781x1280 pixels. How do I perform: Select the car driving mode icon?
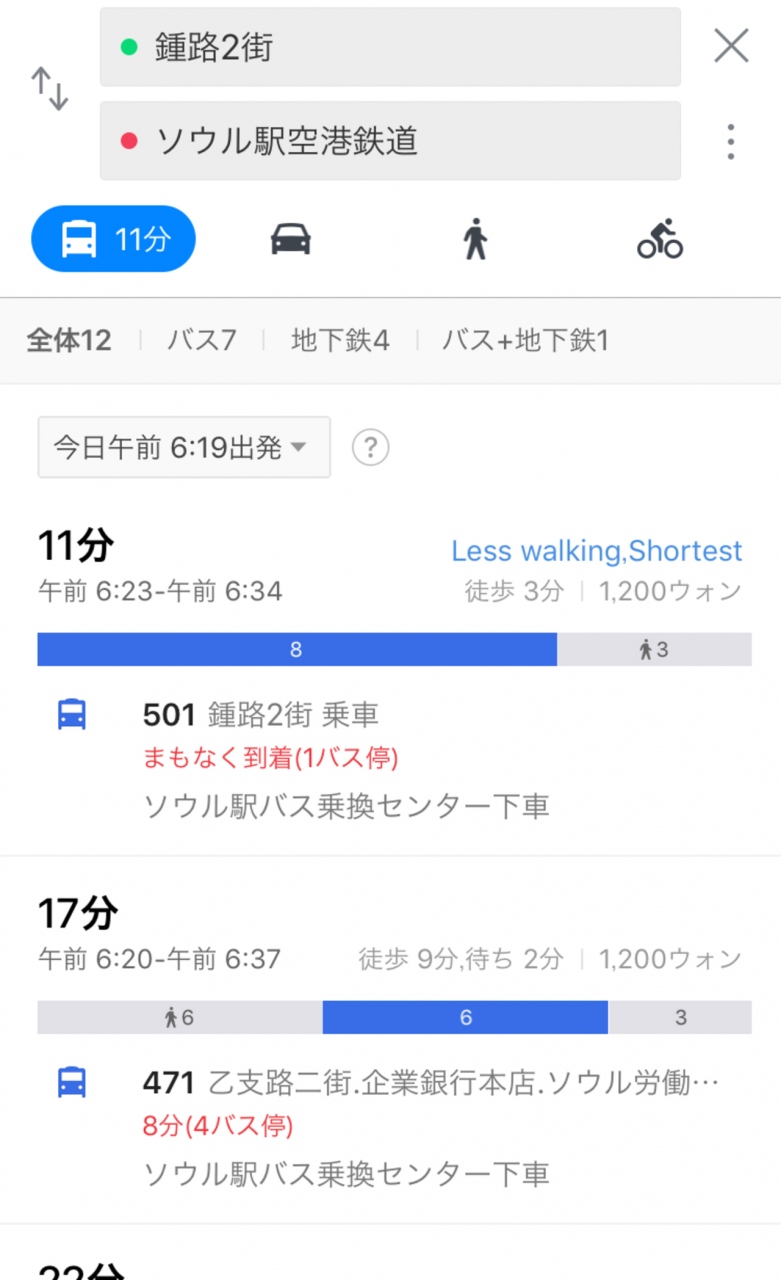291,240
